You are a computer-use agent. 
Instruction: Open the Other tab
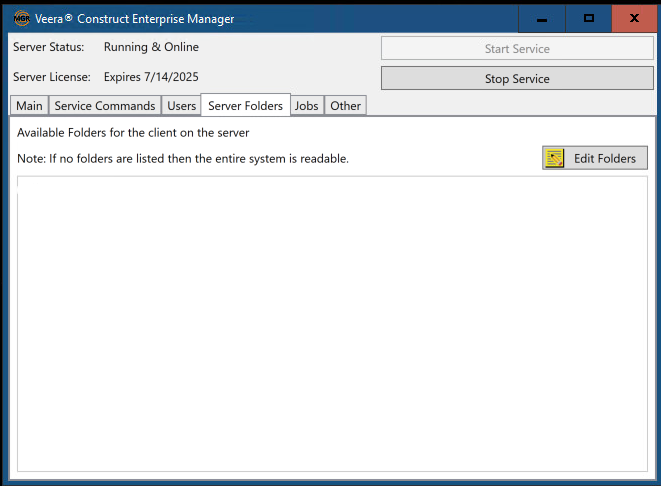[x=345, y=105]
